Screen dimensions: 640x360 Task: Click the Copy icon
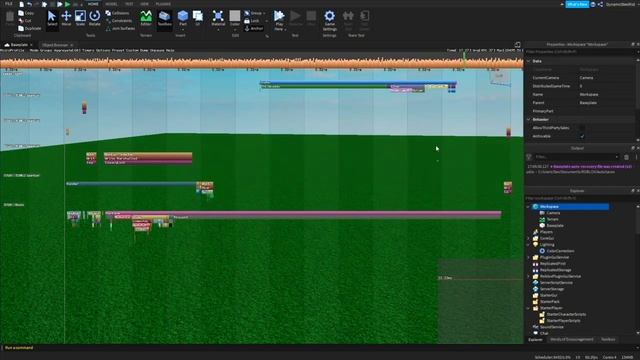tap(21, 13)
